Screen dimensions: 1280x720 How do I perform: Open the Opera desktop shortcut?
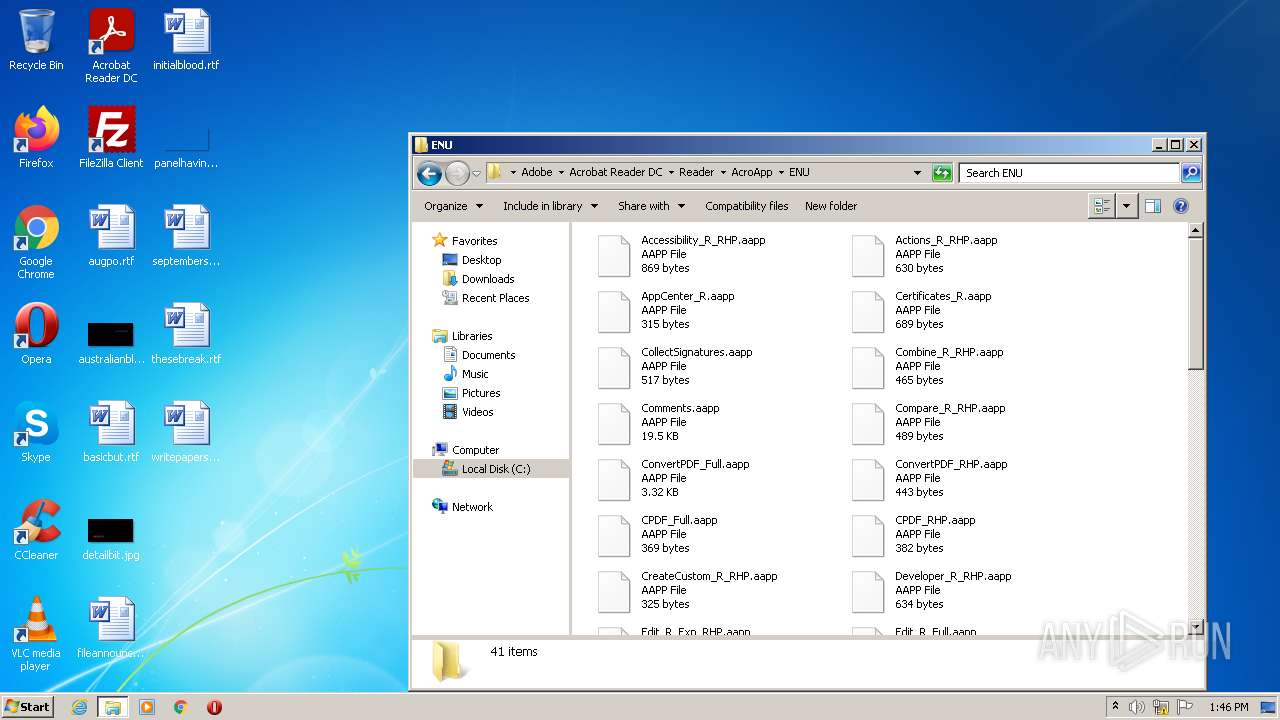pos(36,334)
